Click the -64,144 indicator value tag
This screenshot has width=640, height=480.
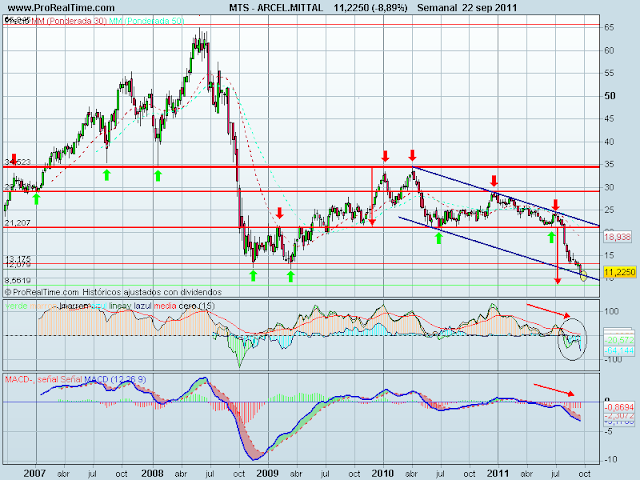tap(620, 351)
